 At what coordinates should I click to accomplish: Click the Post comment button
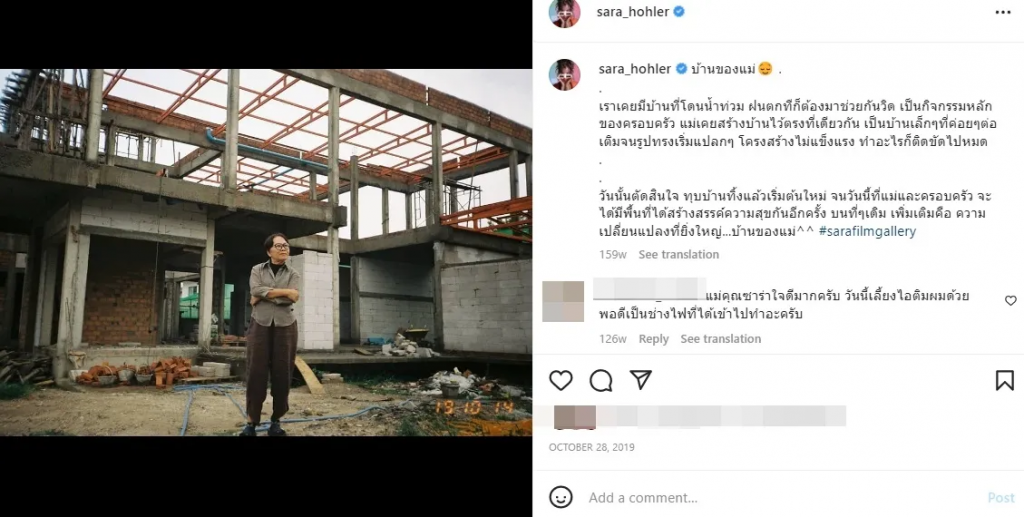pos(1000,498)
